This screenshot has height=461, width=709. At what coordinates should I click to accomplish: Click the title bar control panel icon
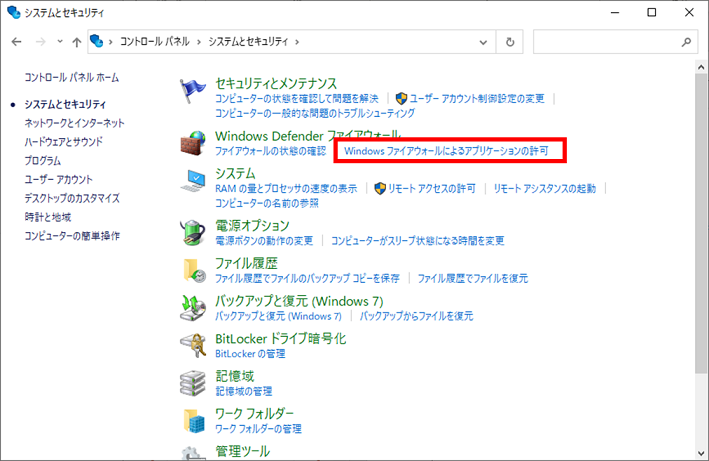coord(14,12)
